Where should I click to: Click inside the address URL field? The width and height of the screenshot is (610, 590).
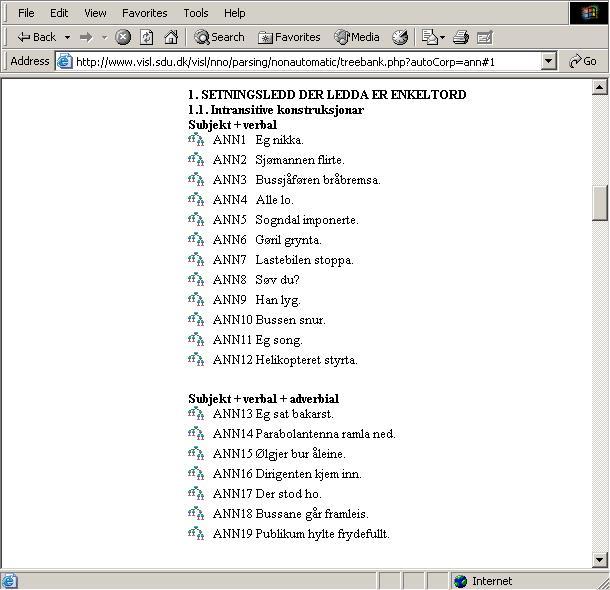coord(300,61)
